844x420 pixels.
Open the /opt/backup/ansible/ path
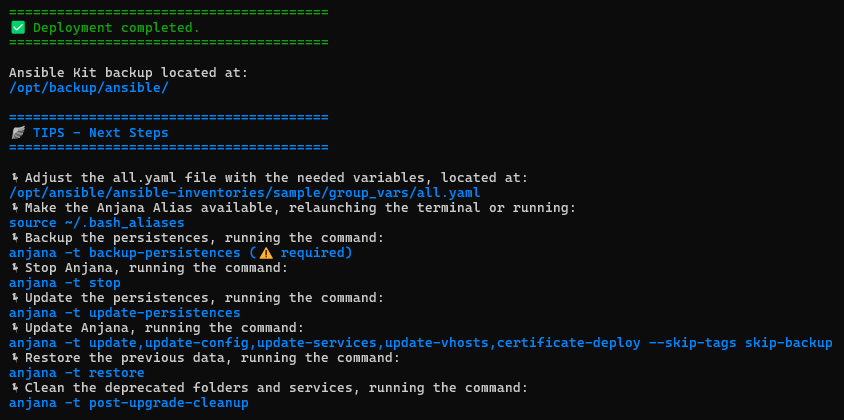pyautogui.click(x=88, y=88)
